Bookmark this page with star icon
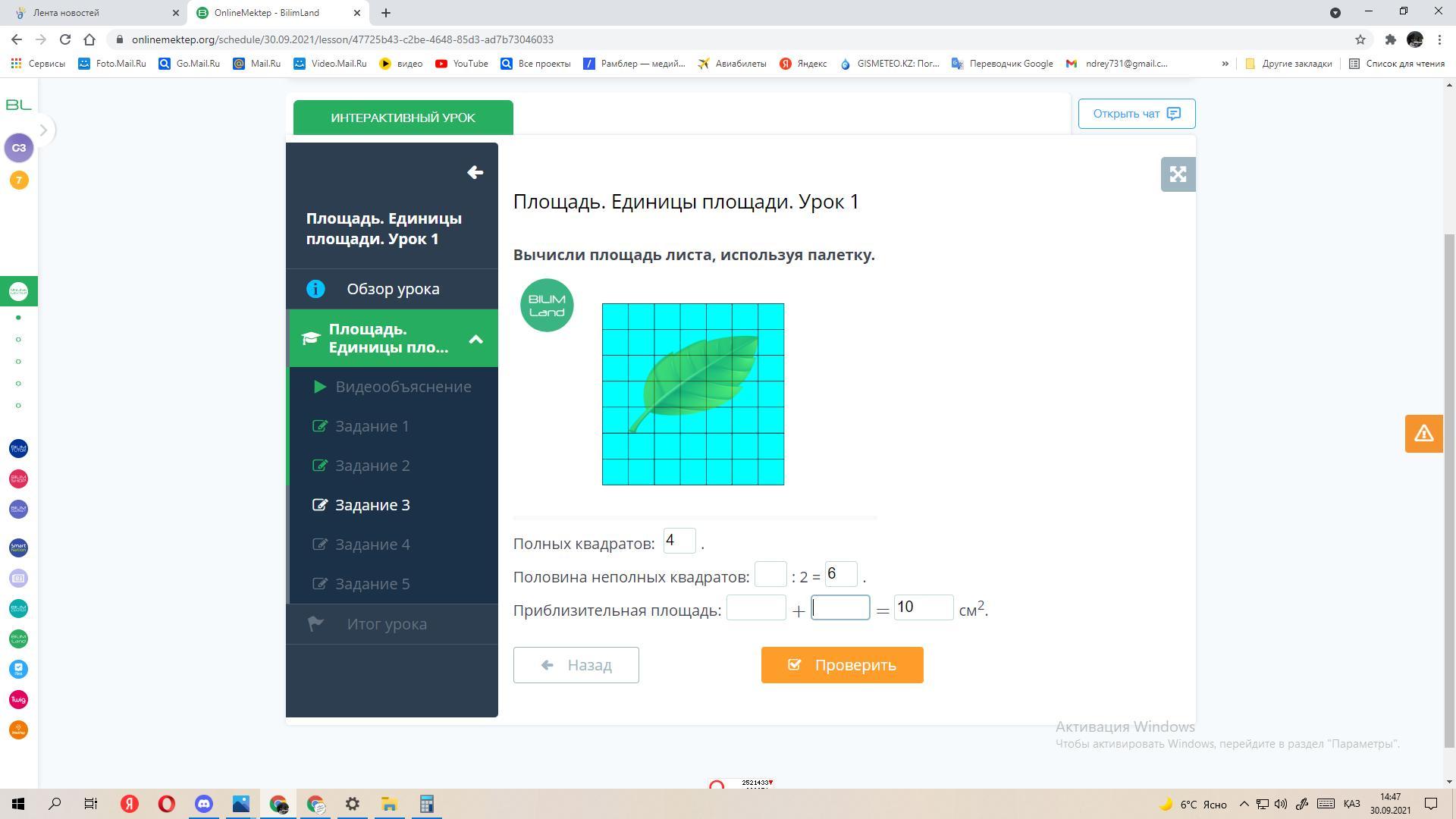 click(1360, 39)
